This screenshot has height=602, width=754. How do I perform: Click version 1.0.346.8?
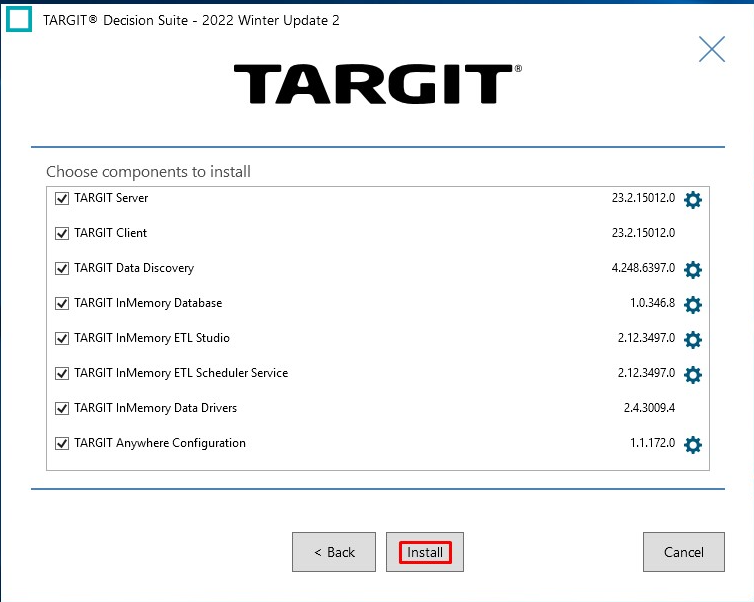[653, 303]
